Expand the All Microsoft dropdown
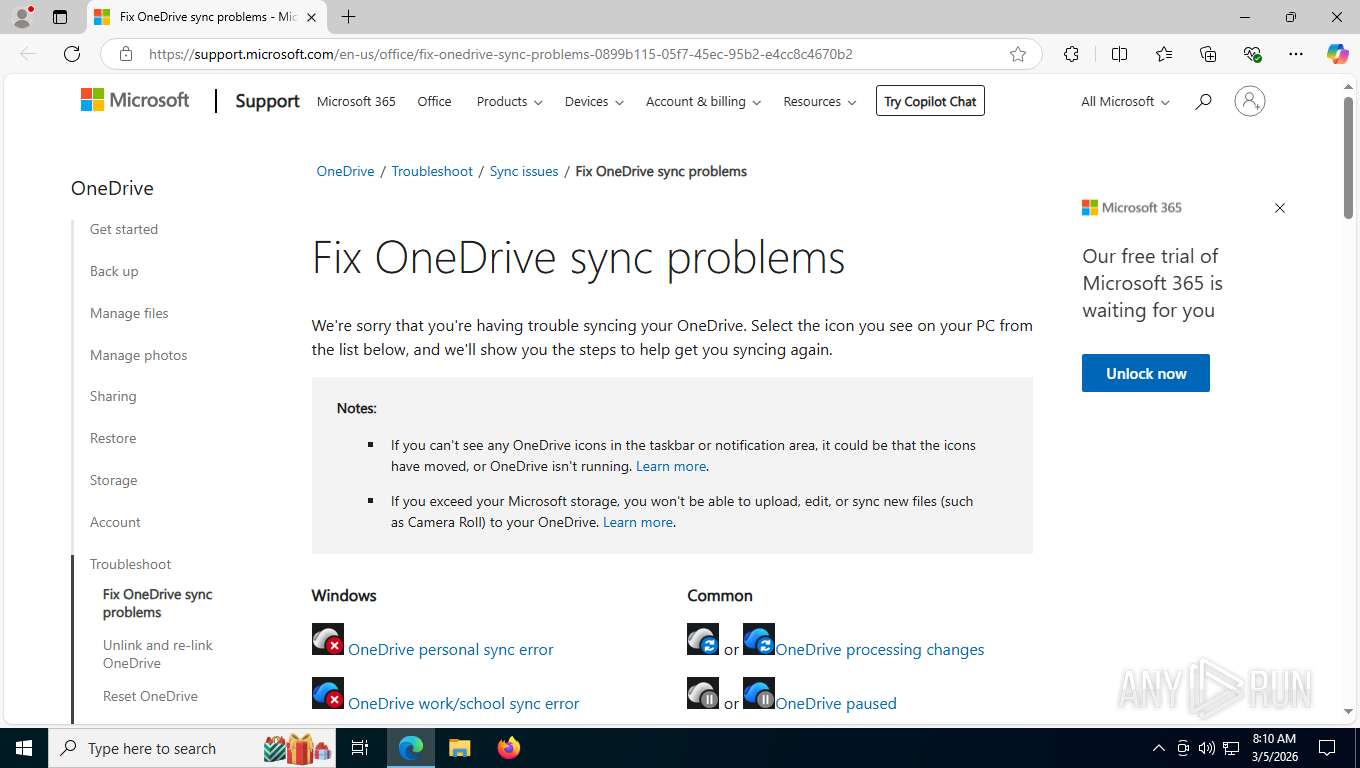The height and width of the screenshot is (768, 1360). pyautogui.click(x=1125, y=101)
